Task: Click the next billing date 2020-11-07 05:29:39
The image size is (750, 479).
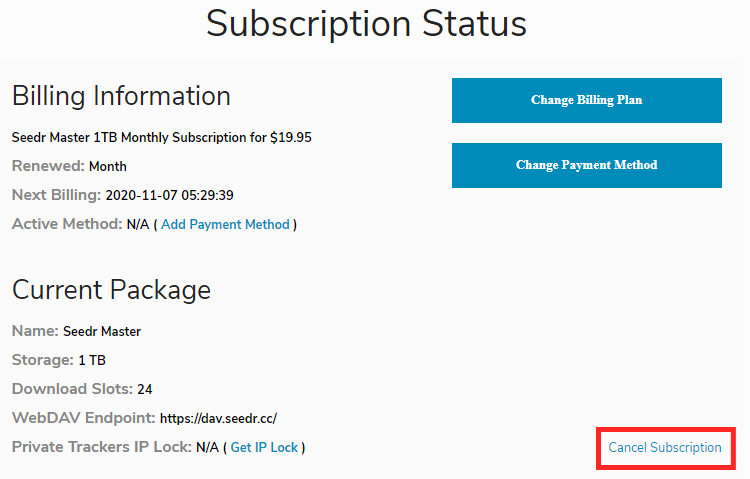Action: coord(169,195)
